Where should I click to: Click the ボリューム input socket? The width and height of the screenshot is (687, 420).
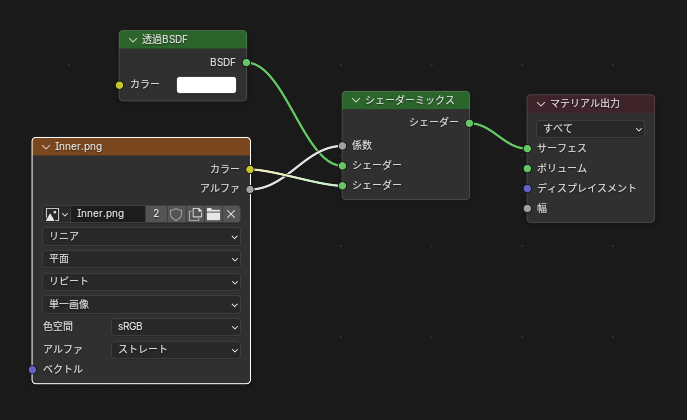click(x=528, y=169)
